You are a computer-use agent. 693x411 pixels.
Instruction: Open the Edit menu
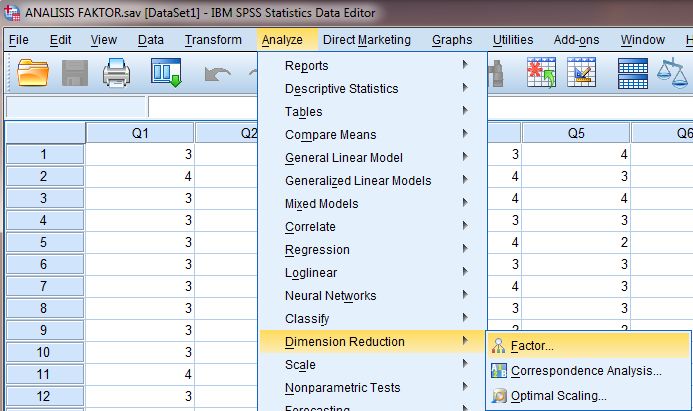(60, 40)
